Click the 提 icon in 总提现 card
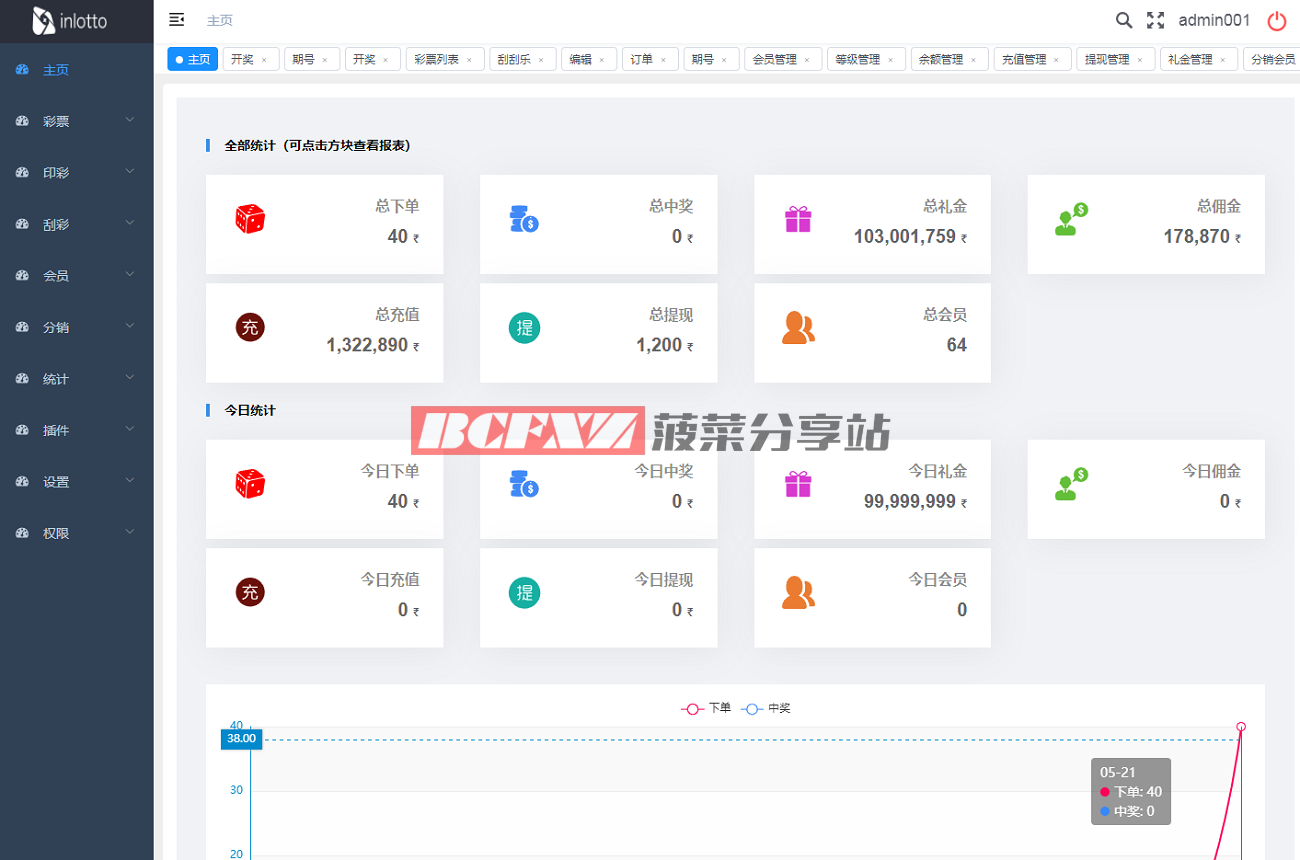The width and height of the screenshot is (1300, 860). coord(524,327)
